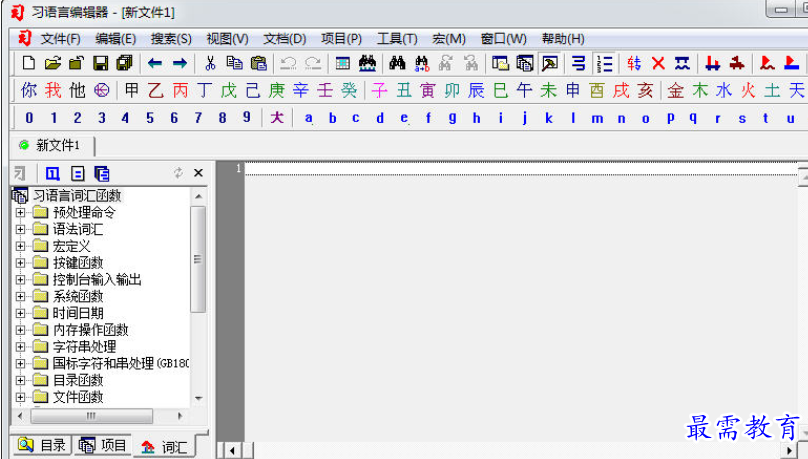
Task: Select the 文件函数 tree item
Action: 78,397
